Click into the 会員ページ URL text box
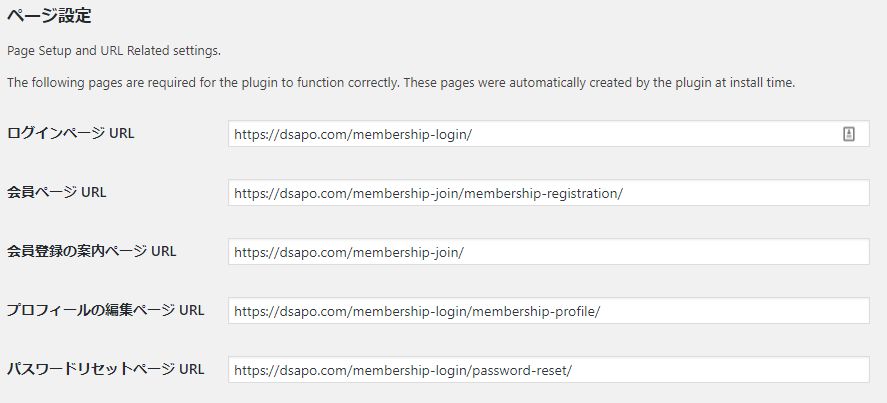 [x=549, y=193]
